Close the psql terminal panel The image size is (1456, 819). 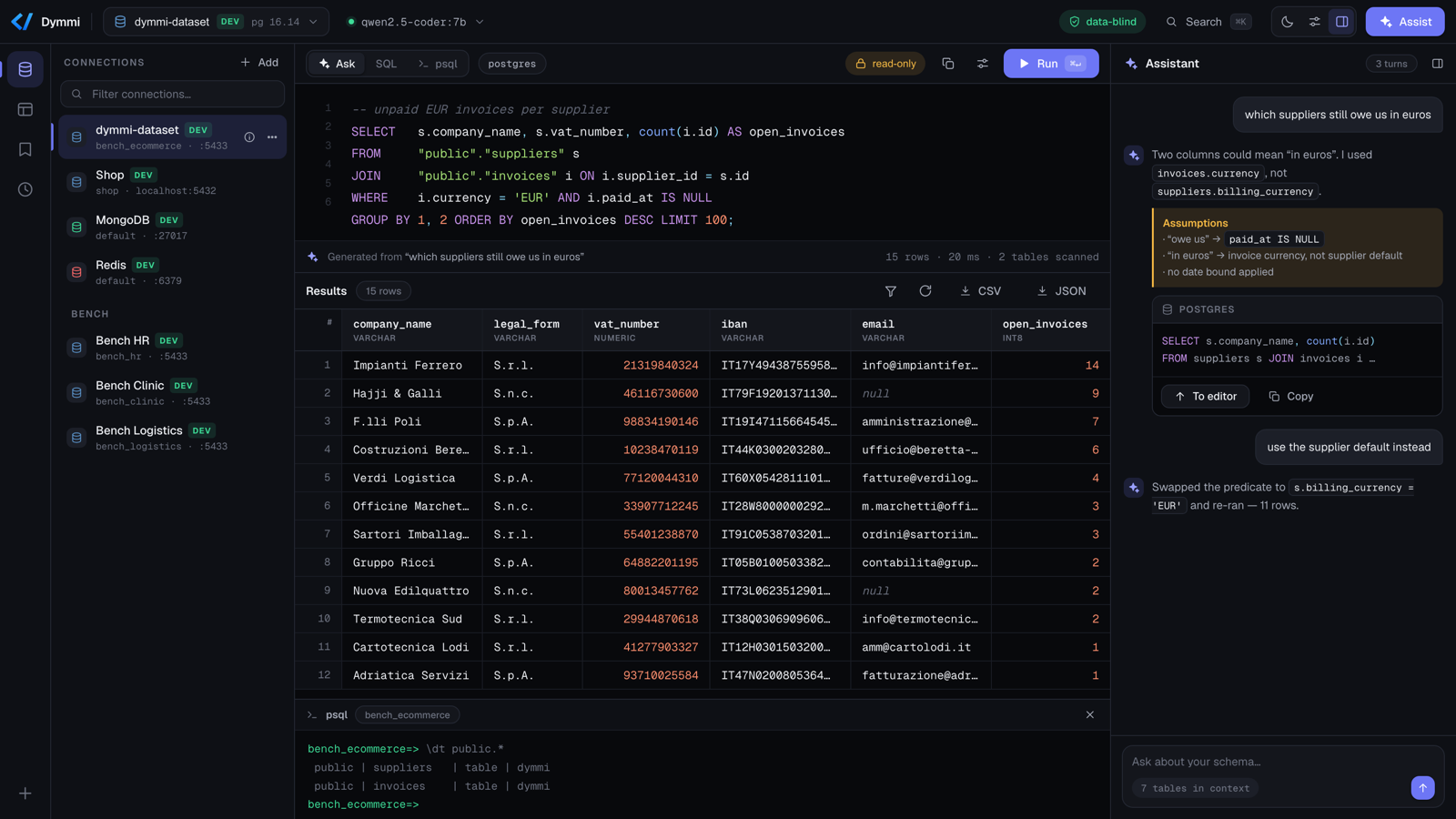[1090, 715]
